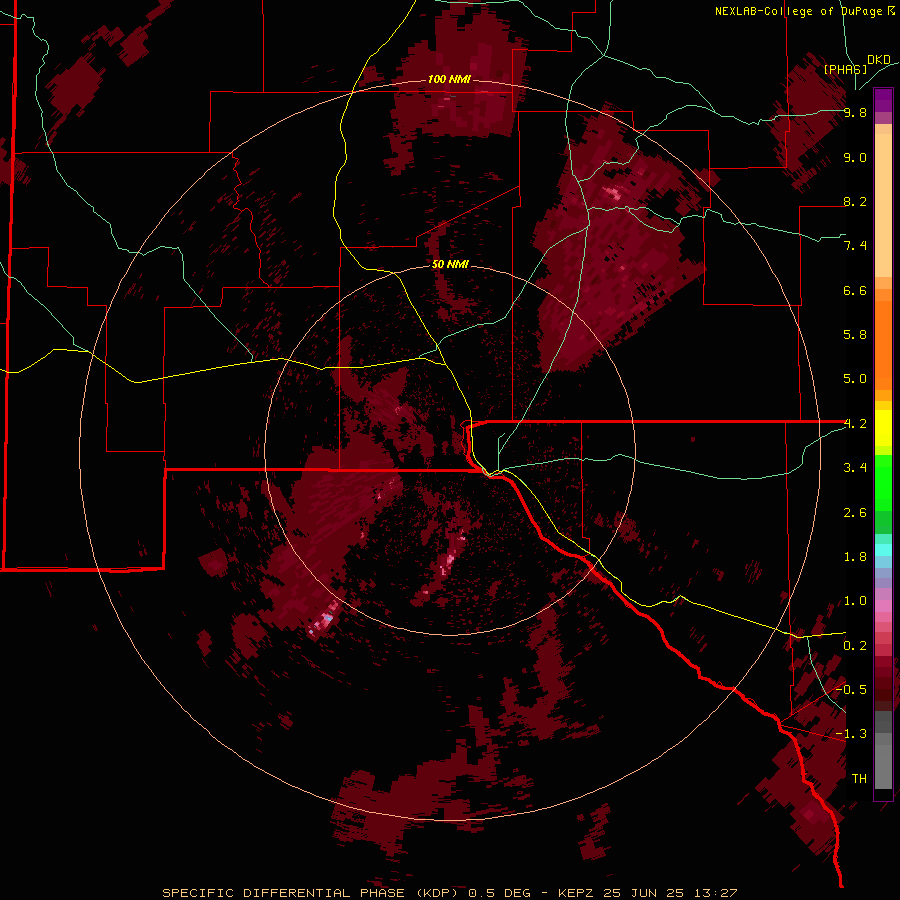The image size is (900, 900).
Task: Click the light blue high-KDP pixel cluster southwest of radar
Action: [327, 618]
